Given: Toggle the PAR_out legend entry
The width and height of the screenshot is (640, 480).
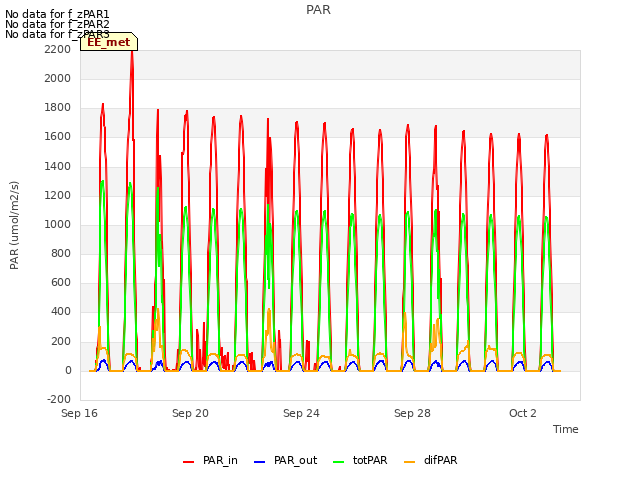Looking at the screenshot, I should (285, 460).
